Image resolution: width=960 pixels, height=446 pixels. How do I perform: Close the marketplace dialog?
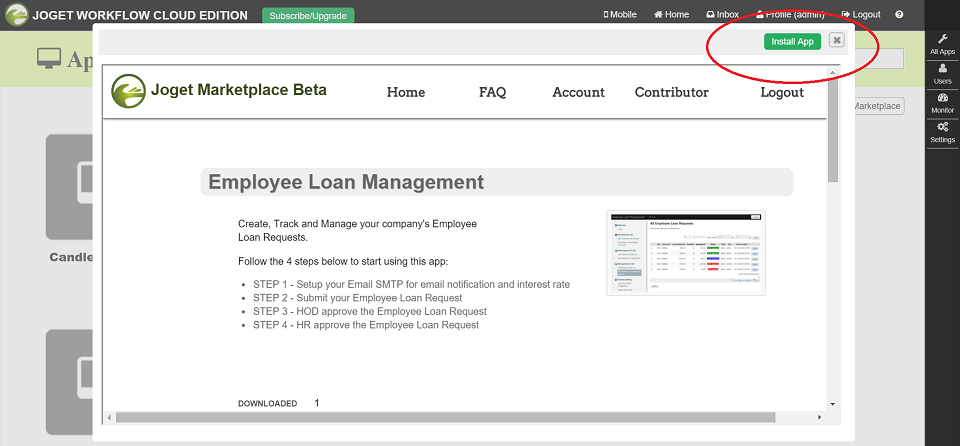tap(836, 40)
